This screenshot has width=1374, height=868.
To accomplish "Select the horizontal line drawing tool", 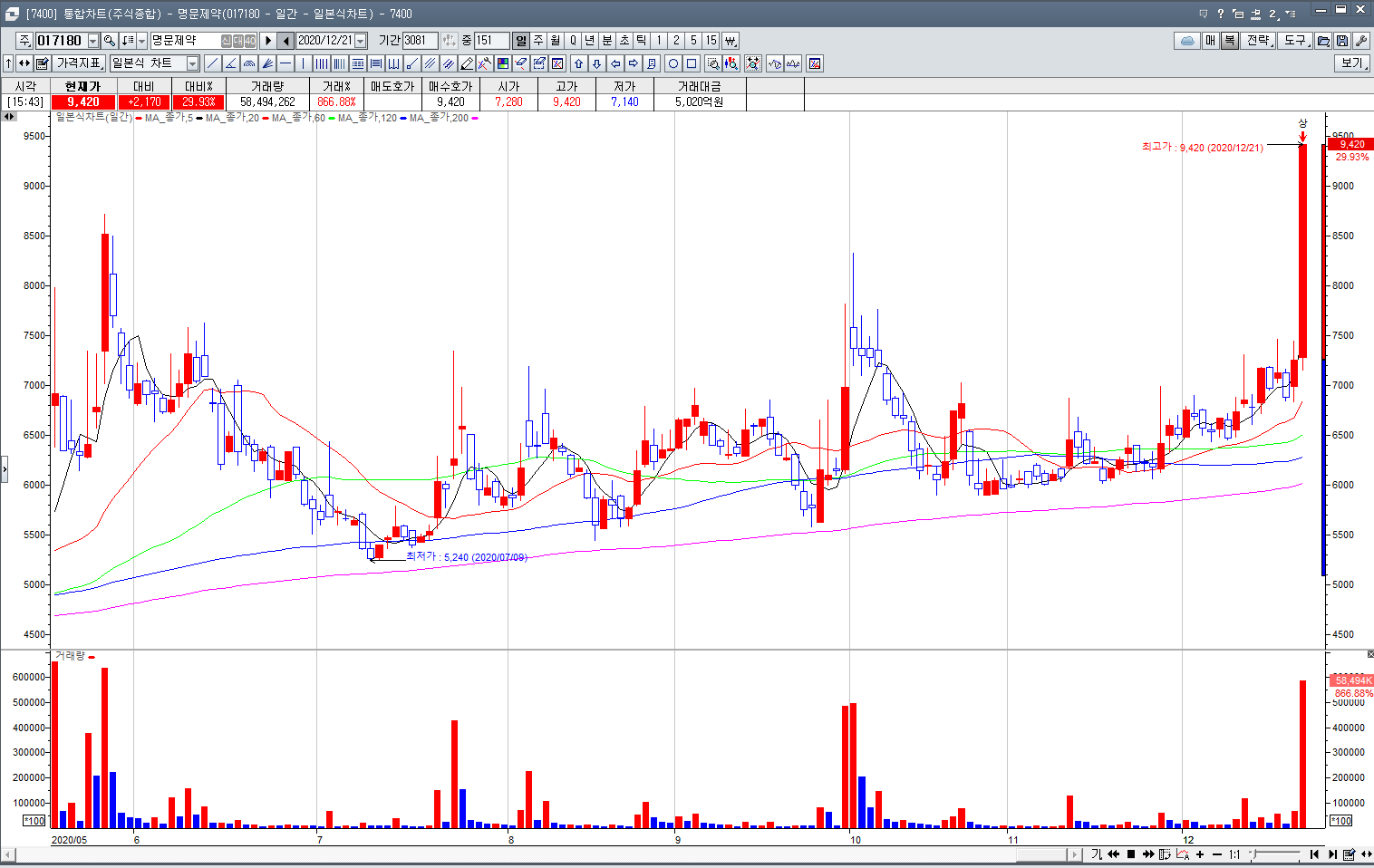I will click(x=285, y=63).
